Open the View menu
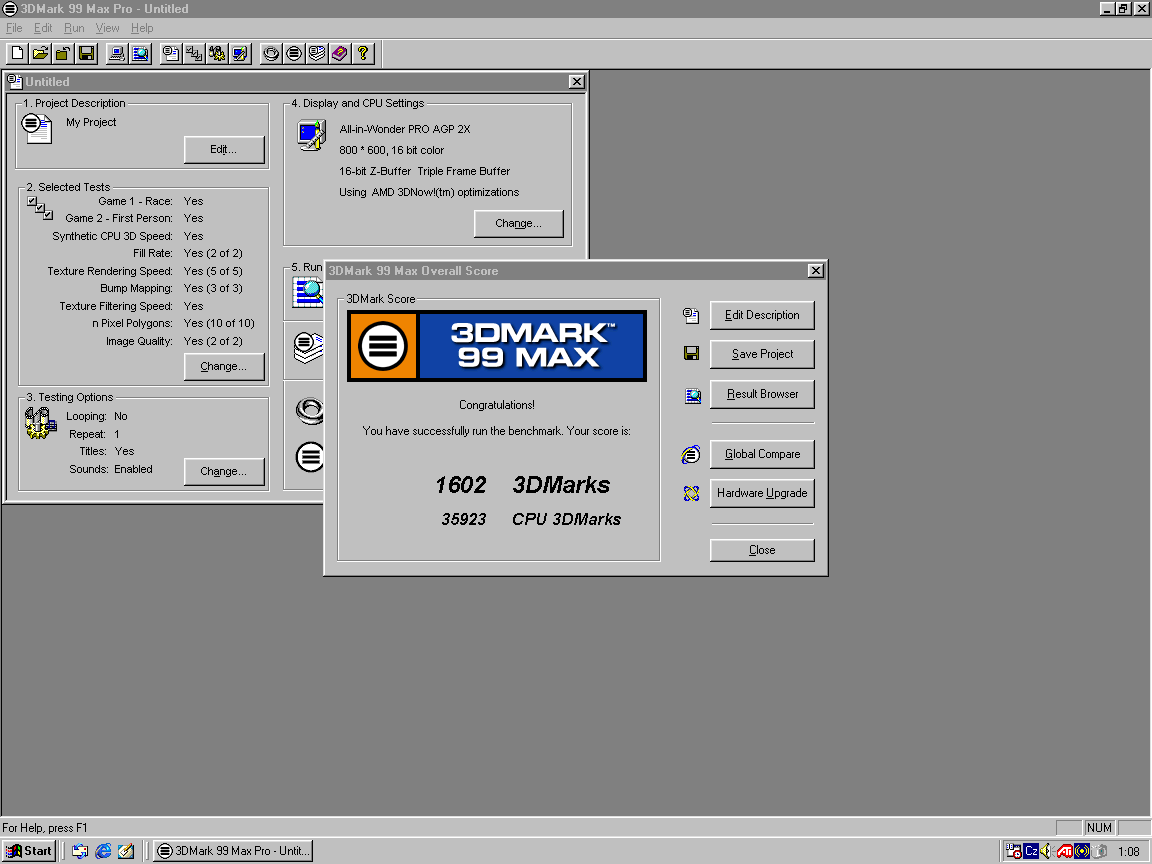The width and height of the screenshot is (1152, 864). coord(107,28)
